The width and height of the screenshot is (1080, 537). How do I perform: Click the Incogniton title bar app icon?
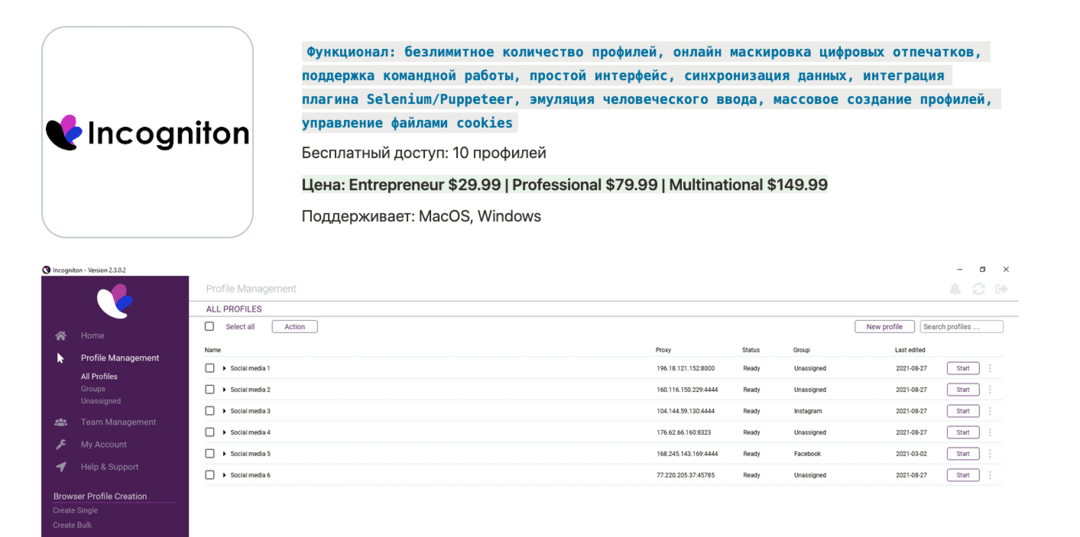[x=46, y=270]
